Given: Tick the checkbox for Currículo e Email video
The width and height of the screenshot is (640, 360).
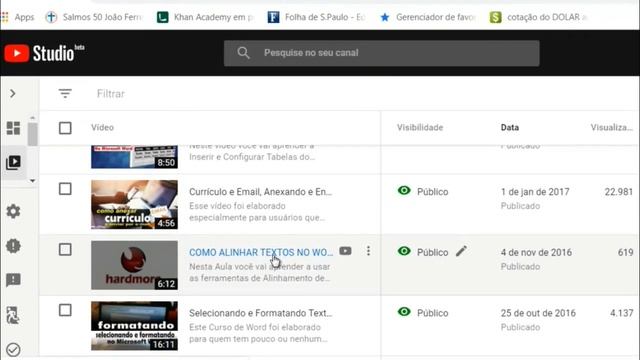Looking at the screenshot, I should pos(65,189).
